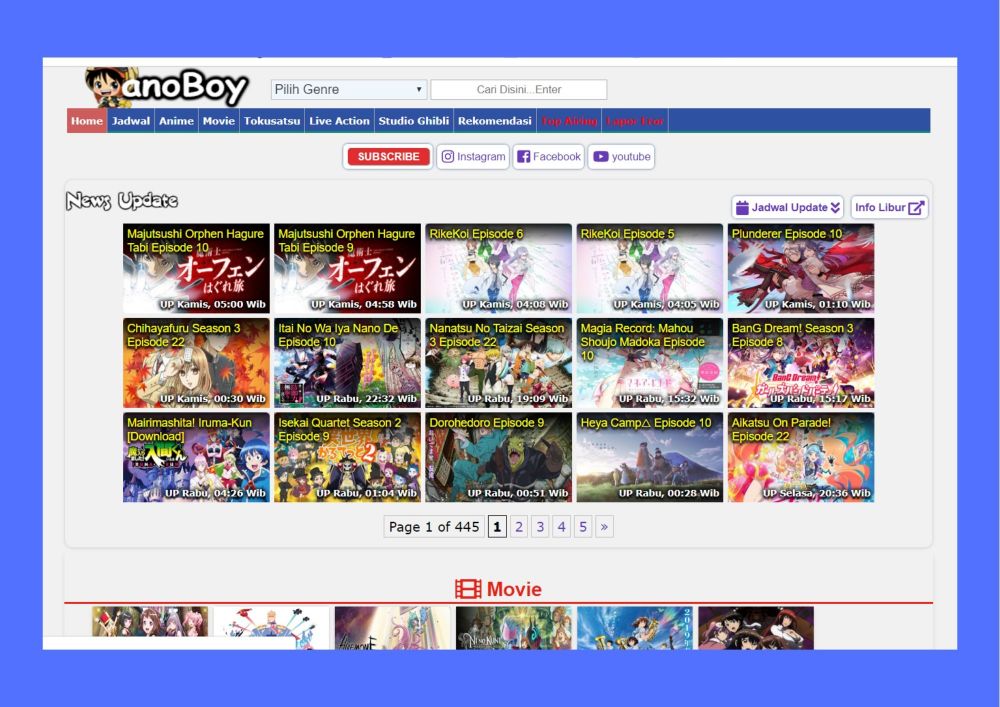Viewport: 1000px width, 707px height.
Task: Open the red Lapor Eror menu item
Action: 635,121
